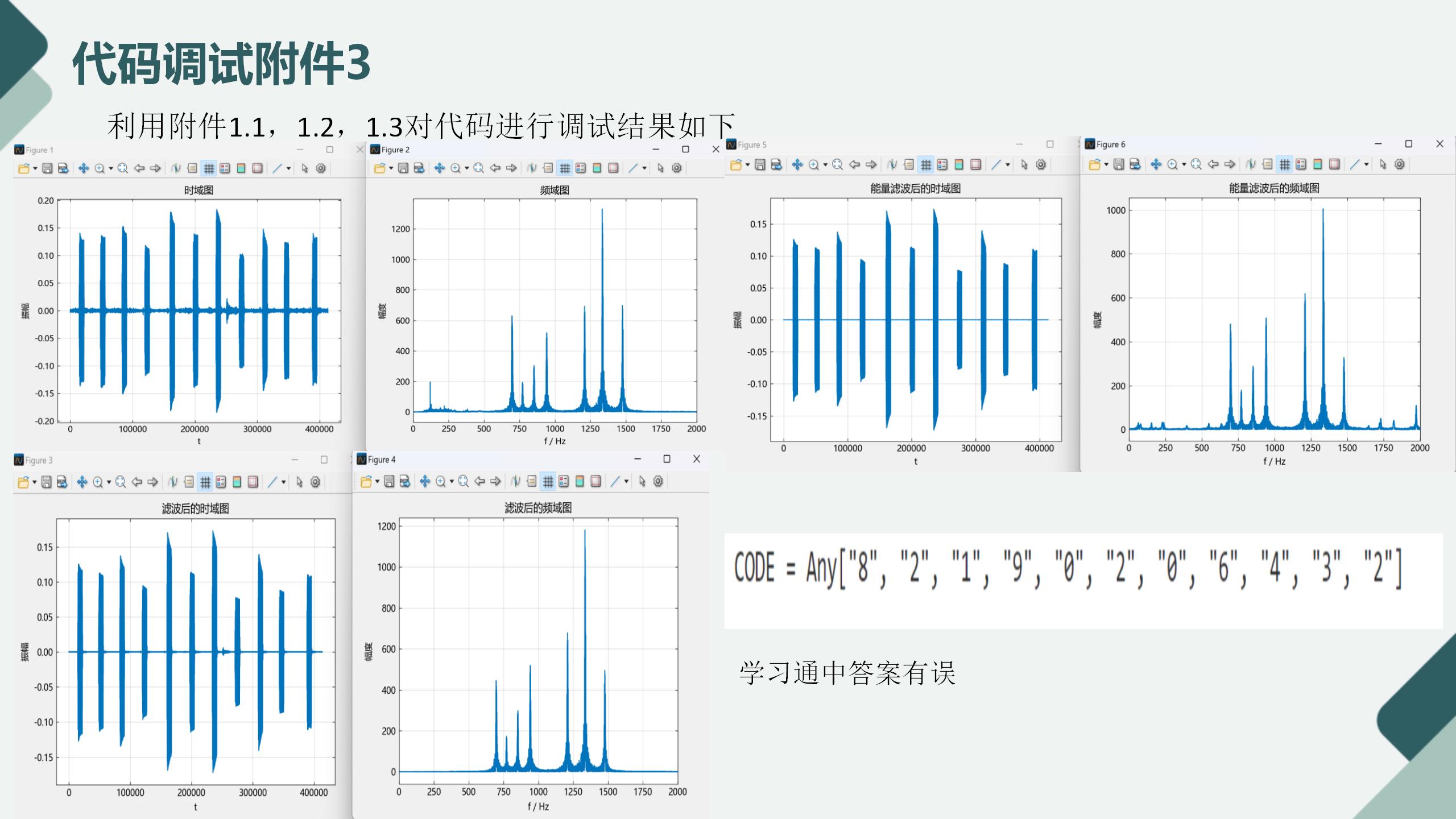This screenshot has height=819, width=1456.
Task: Open the gear settings in Figure 3
Action: (315, 482)
